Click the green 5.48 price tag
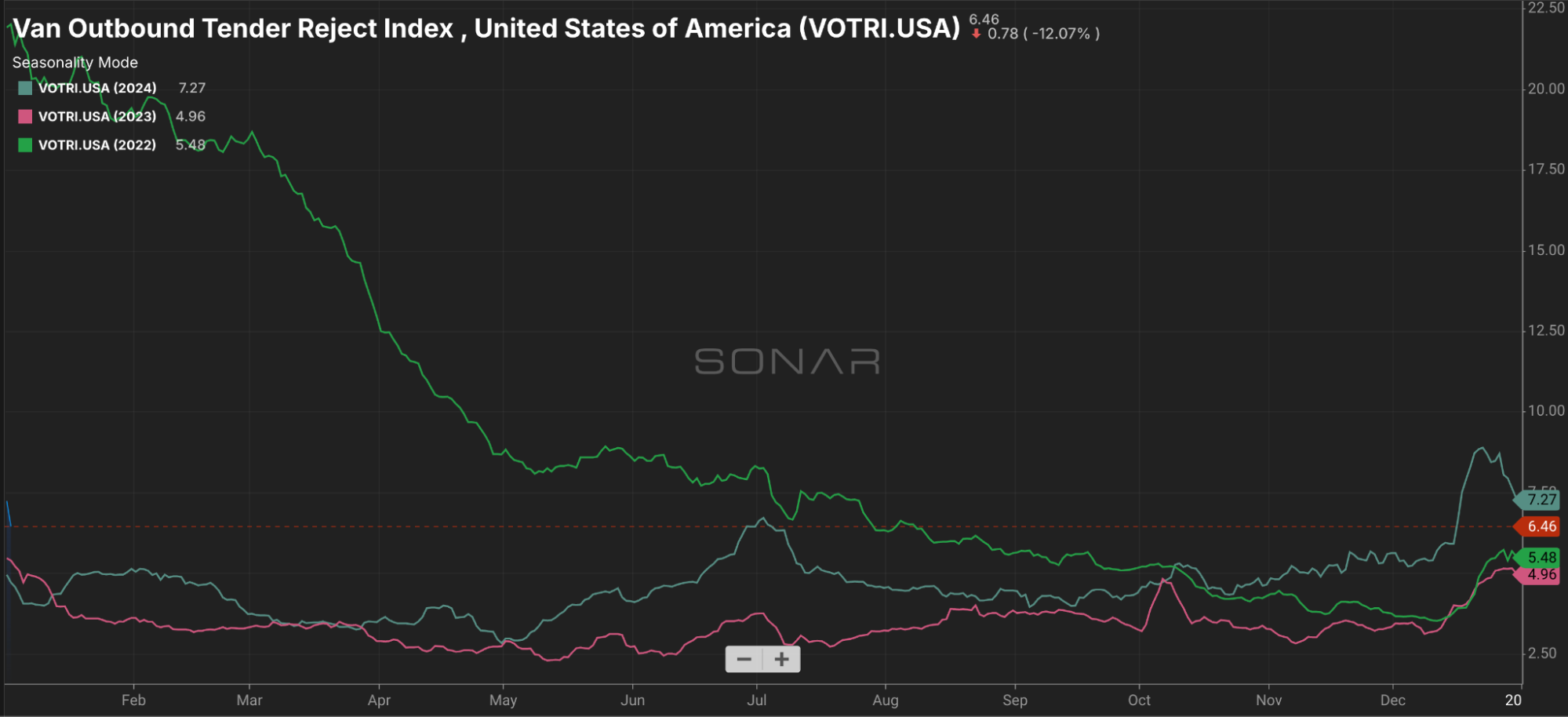The image size is (1568, 717). [x=1541, y=558]
